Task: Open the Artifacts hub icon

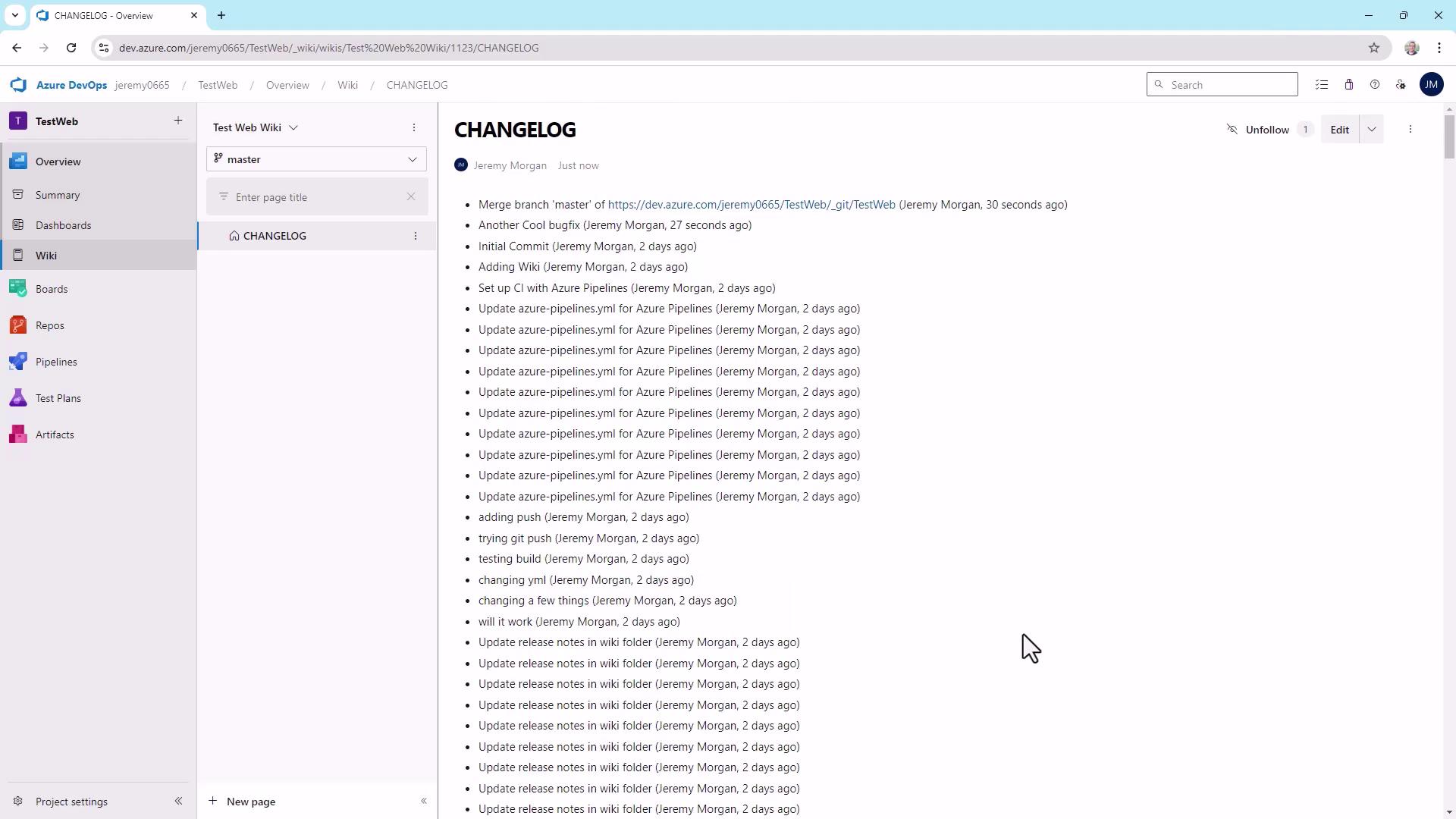Action: coord(18,435)
